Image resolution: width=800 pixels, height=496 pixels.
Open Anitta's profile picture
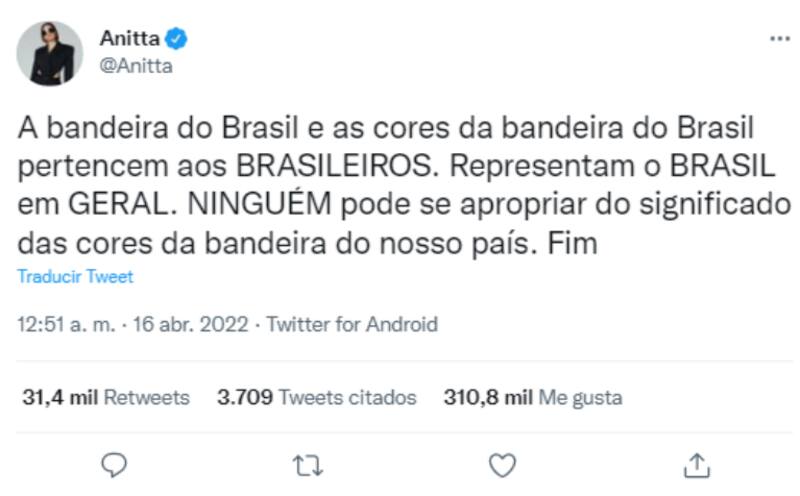pyautogui.click(x=49, y=53)
